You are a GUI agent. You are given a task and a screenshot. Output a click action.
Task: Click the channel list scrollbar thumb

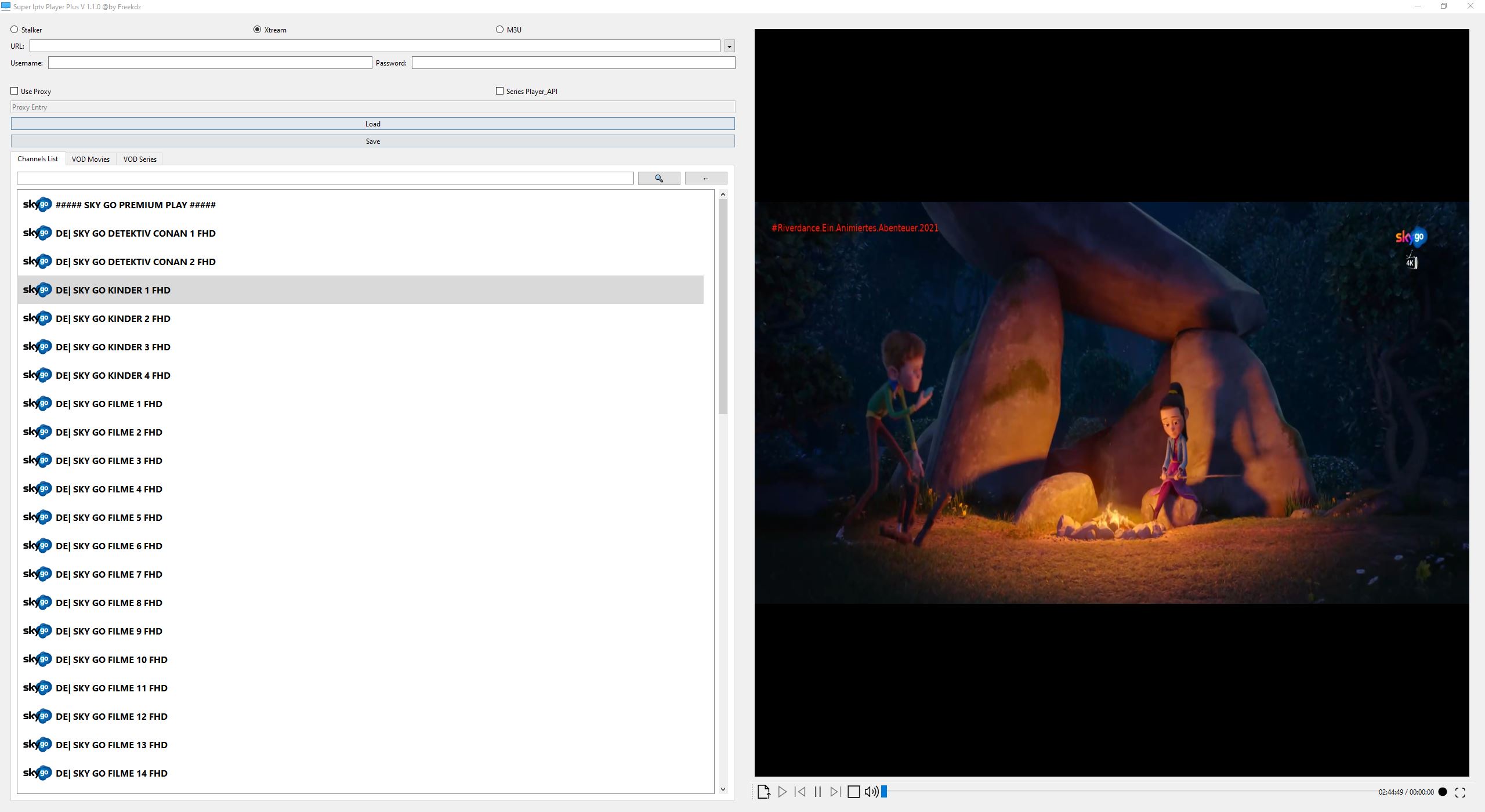coord(723,306)
